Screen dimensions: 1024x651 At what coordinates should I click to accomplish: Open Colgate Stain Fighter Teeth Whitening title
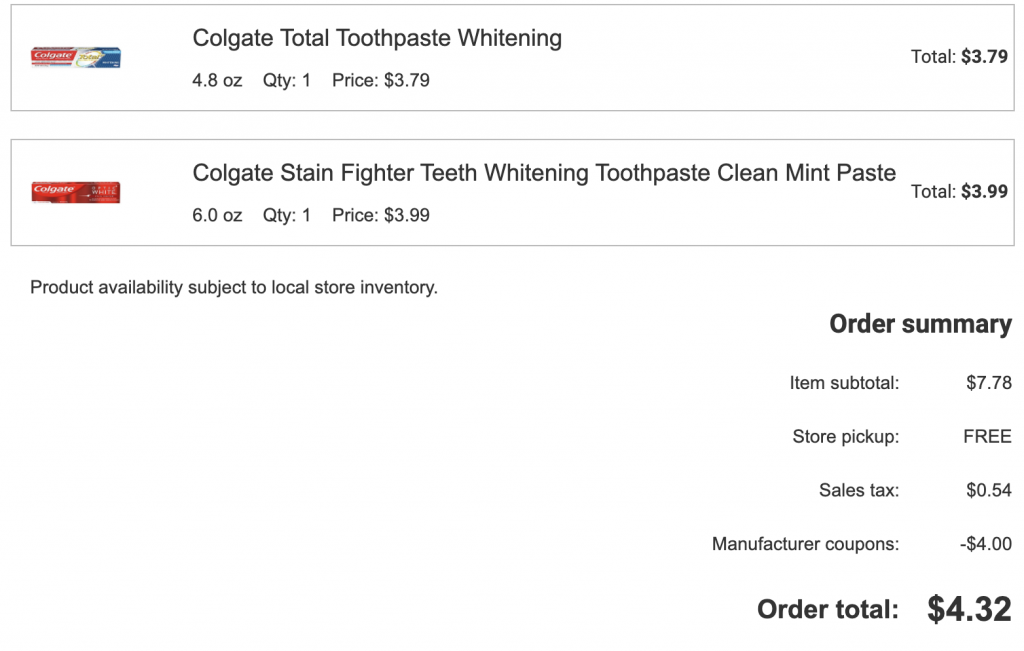pos(544,173)
